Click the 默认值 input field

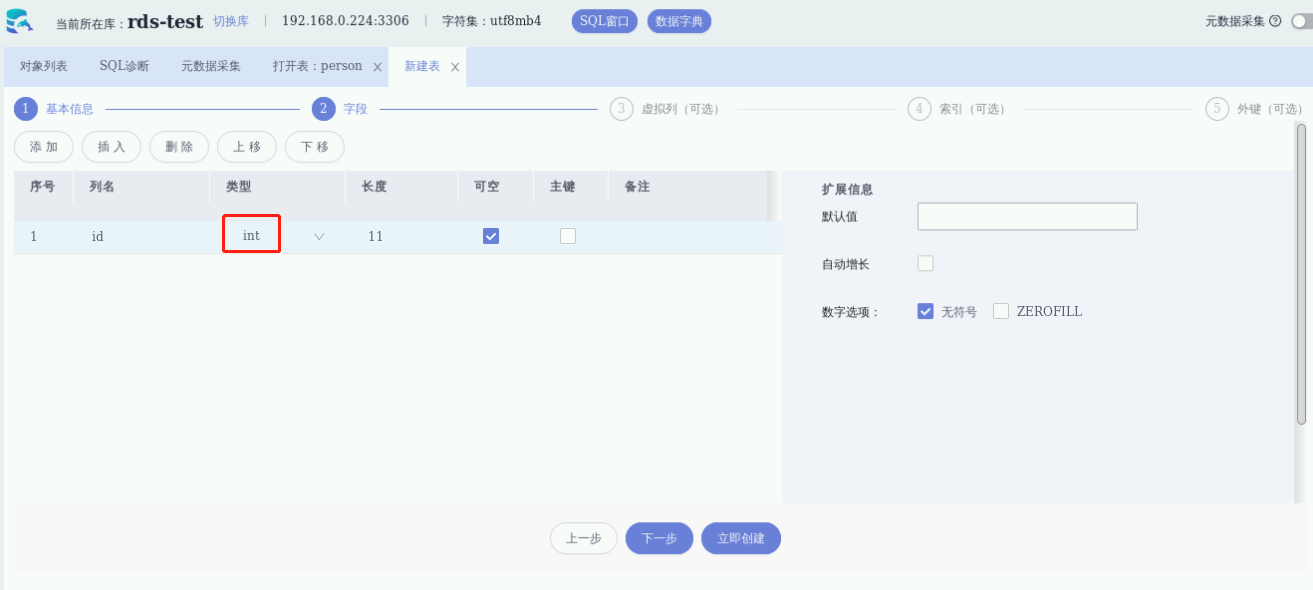tap(1027, 217)
